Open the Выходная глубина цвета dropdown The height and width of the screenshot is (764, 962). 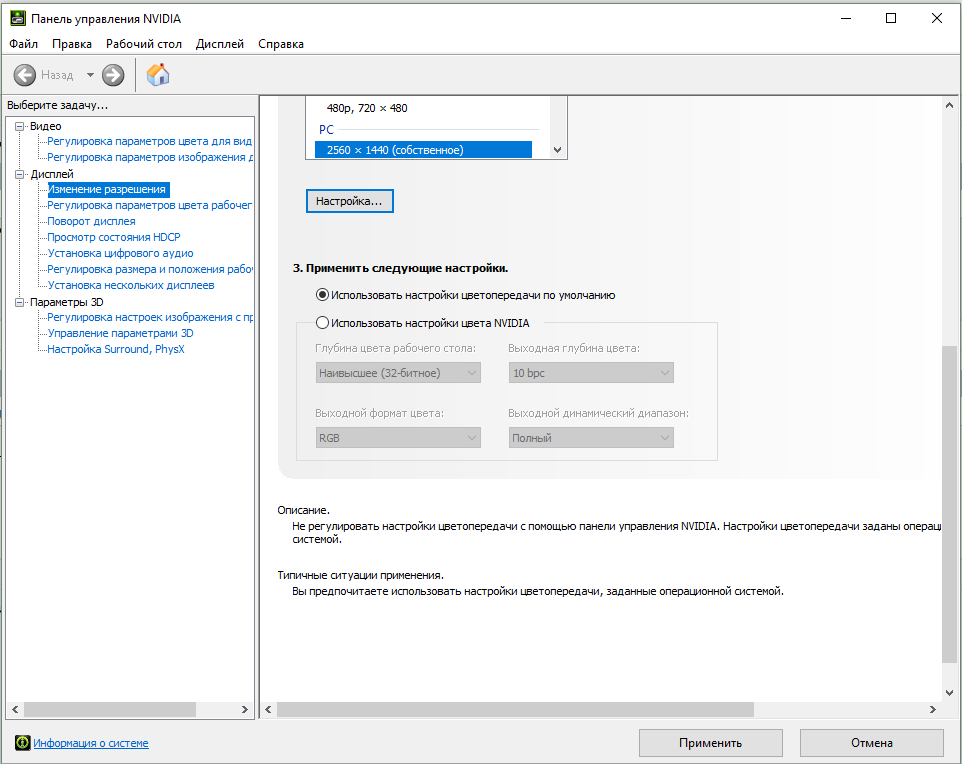591,372
